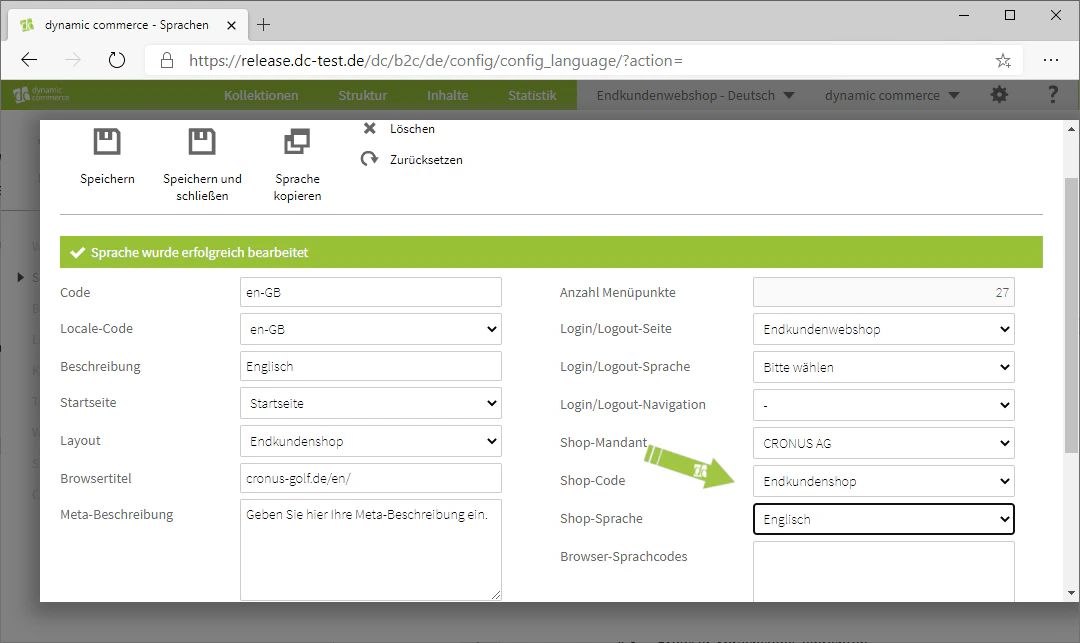Screen dimensions: 1080x643
Task: Open the Inhalte menu
Action: click(x=447, y=95)
